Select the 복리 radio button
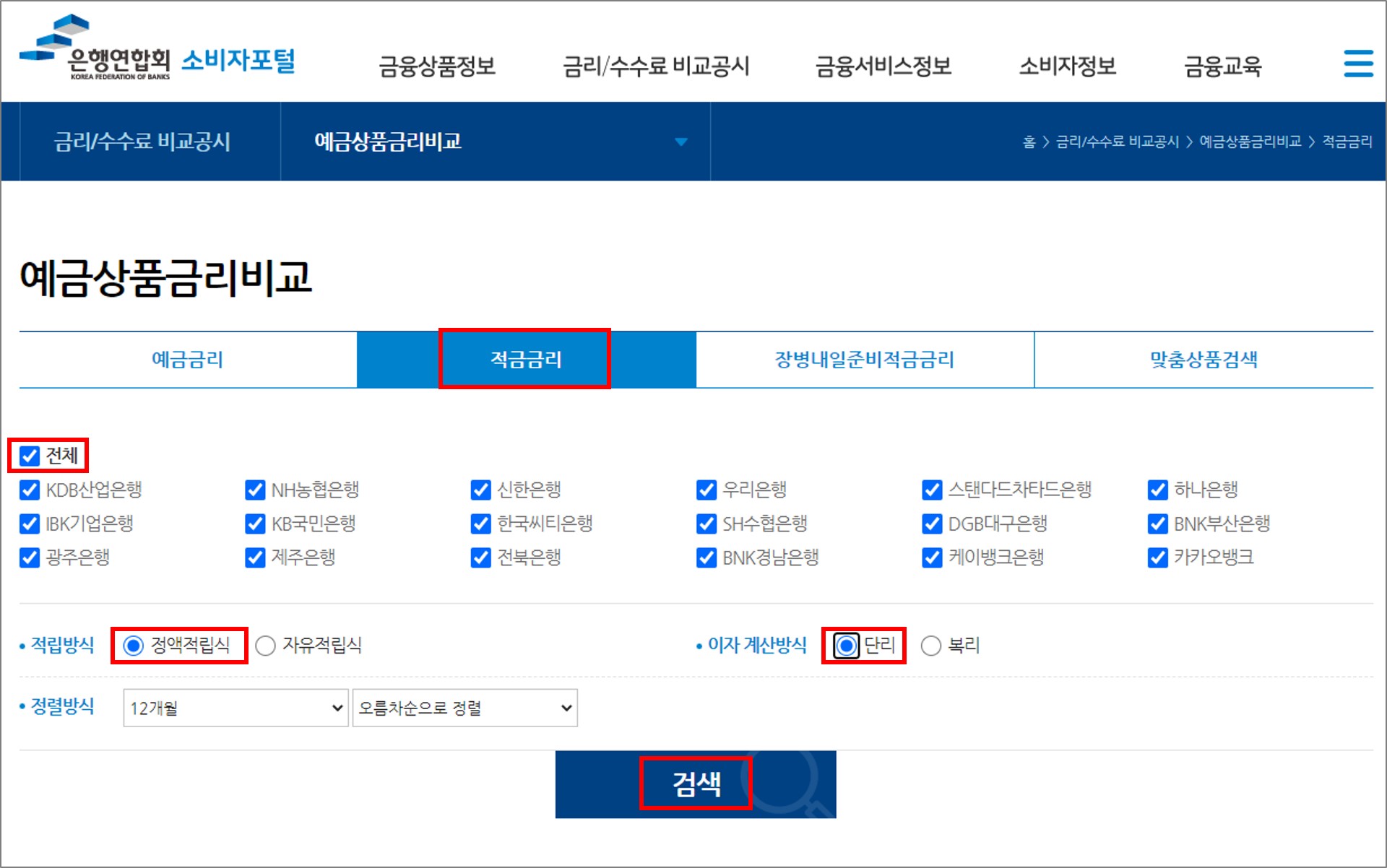The height and width of the screenshot is (868, 1387). tap(931, 645)
